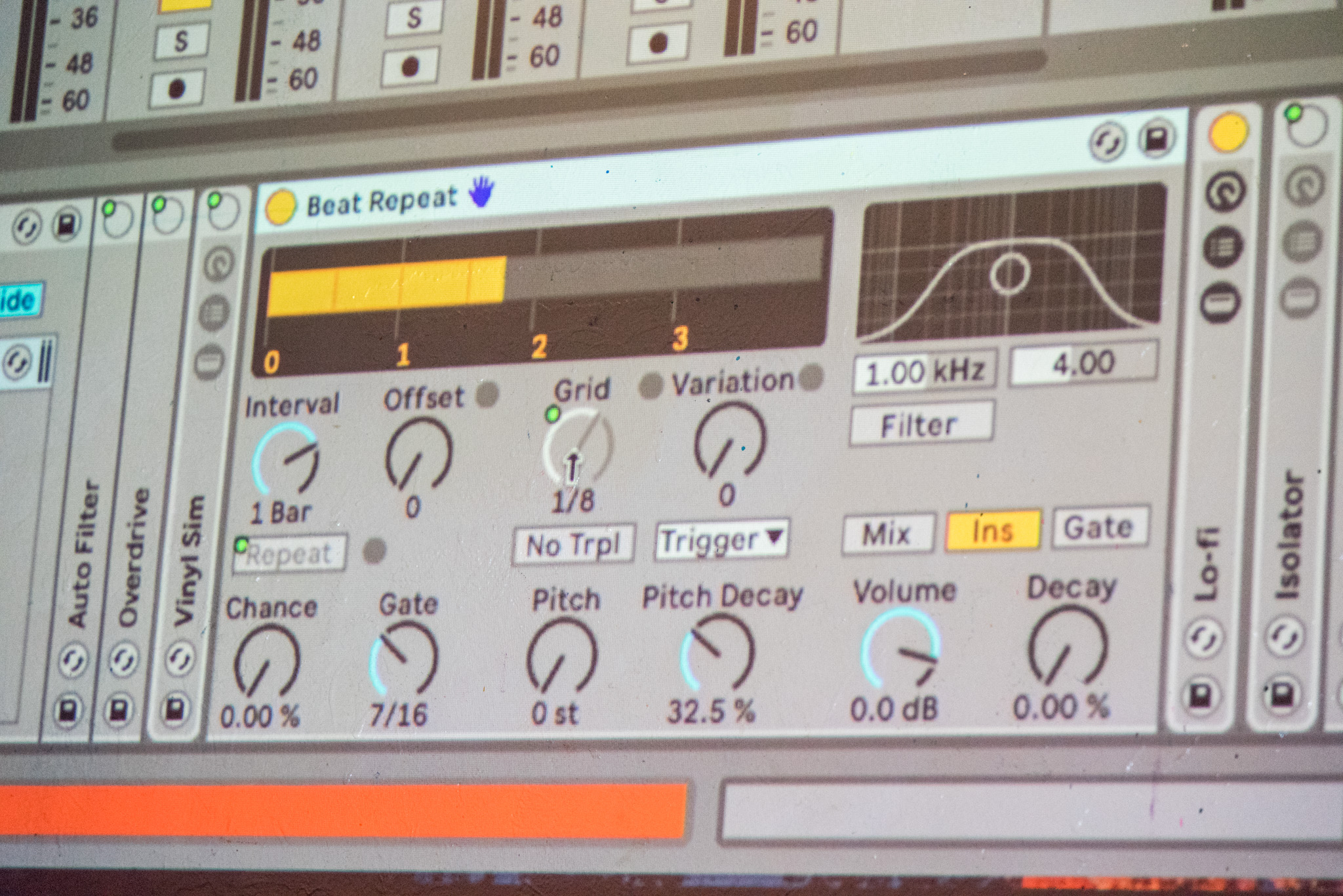The height and width of the screenshot is (896, 1343).
Task: Click the 4.00 filter width field
Action: click(1084, 363)
